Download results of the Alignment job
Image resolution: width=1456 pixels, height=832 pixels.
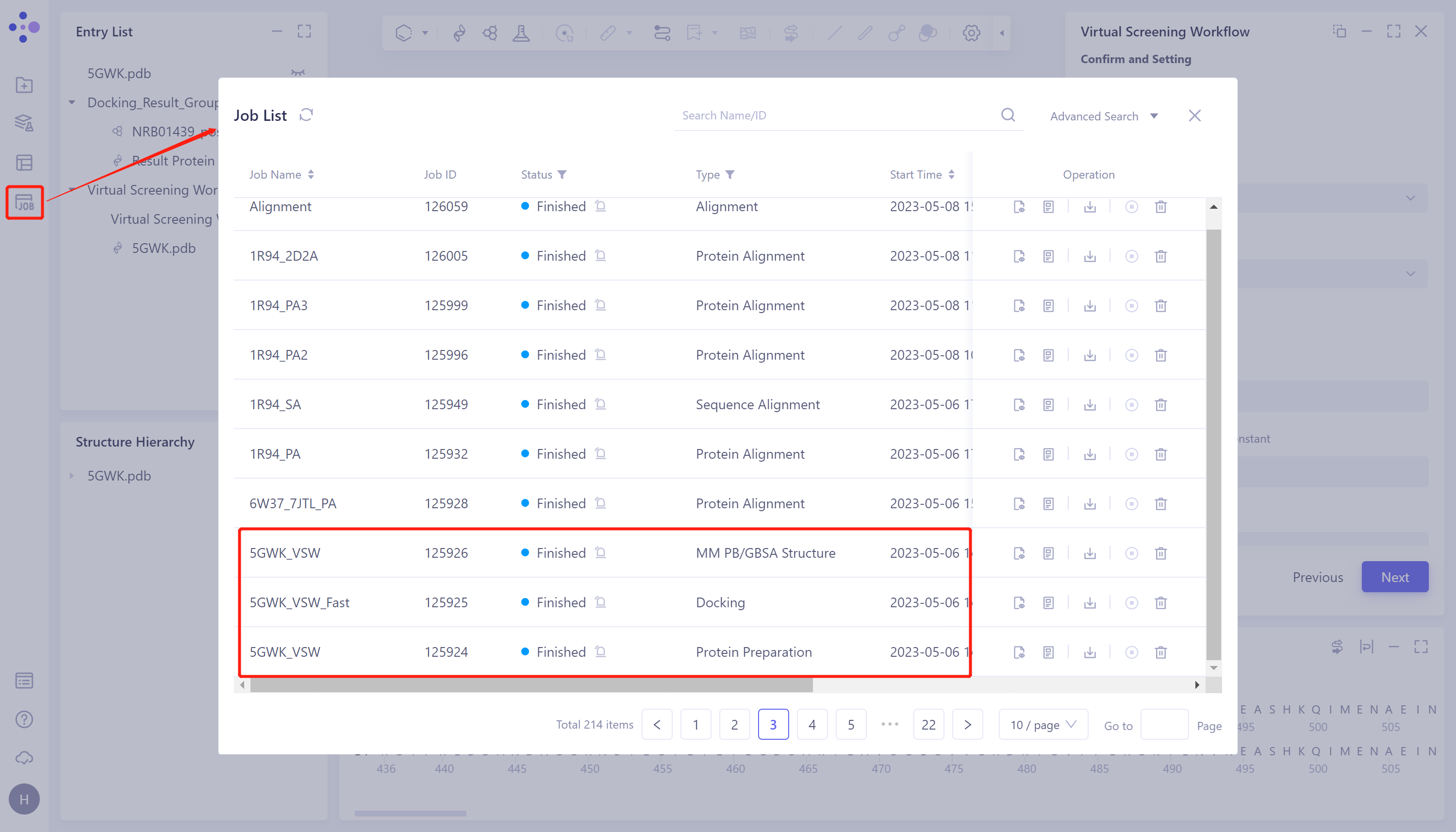pos(1089,207)
